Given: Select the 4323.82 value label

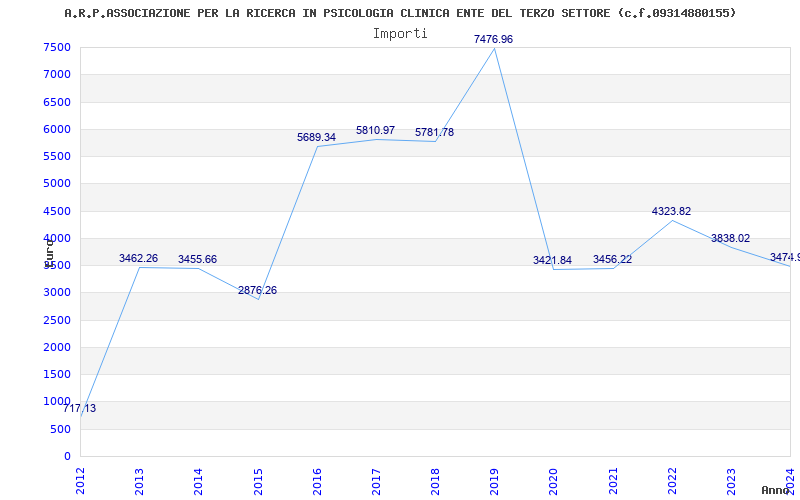Looking at the screenshot, I should tap(671, 211).
